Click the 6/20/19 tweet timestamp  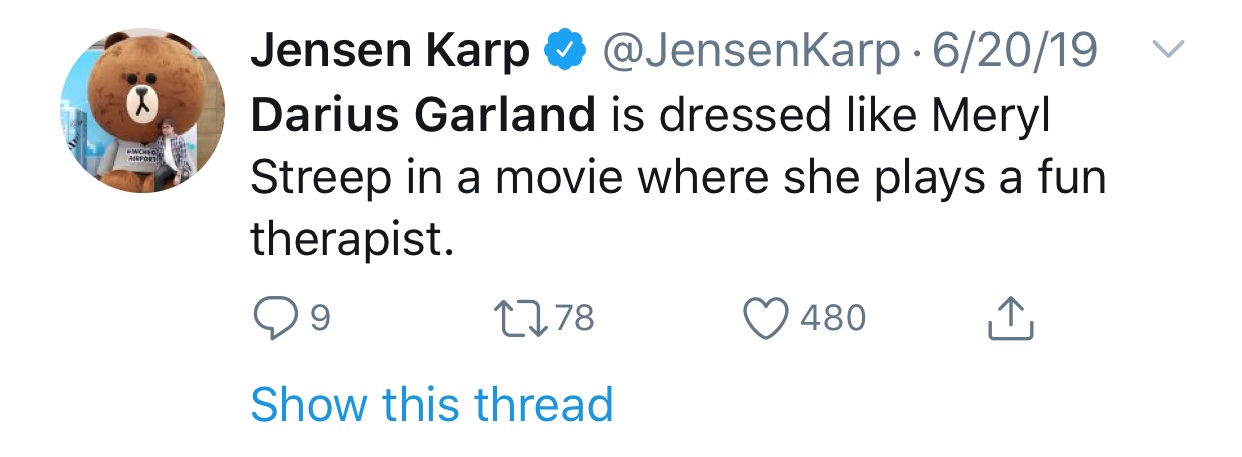(x=1013, y=51)
